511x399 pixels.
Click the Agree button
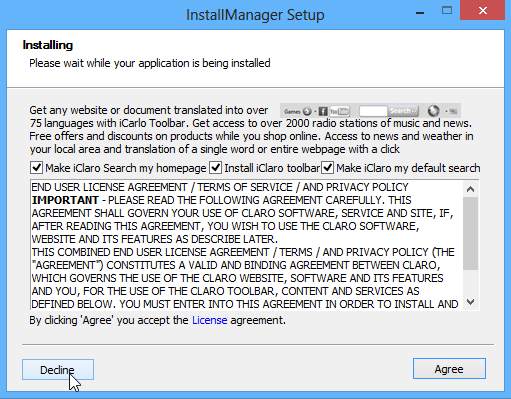(449, 369)
